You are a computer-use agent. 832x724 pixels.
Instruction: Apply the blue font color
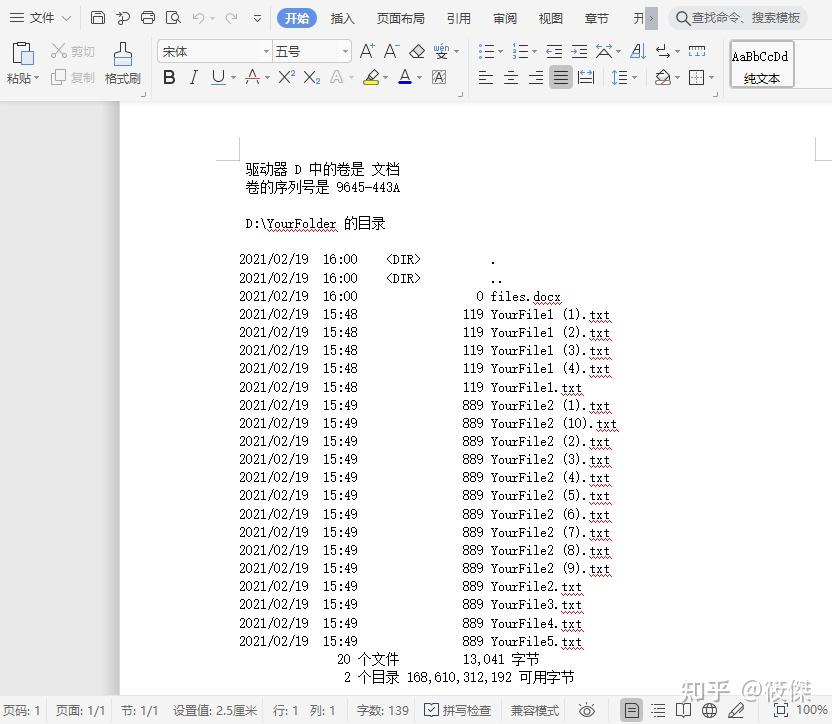405,77
